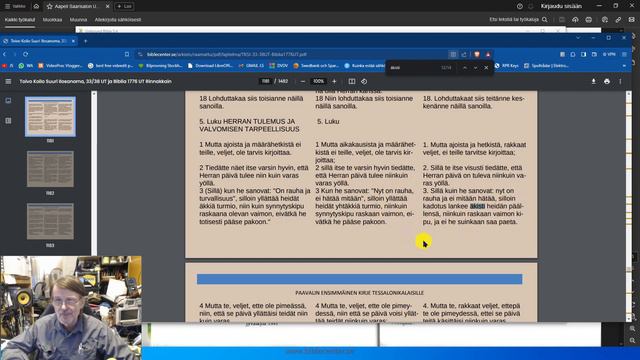Zoom out the PDF with minus button
640x360 pixels.
pos(302,81)
